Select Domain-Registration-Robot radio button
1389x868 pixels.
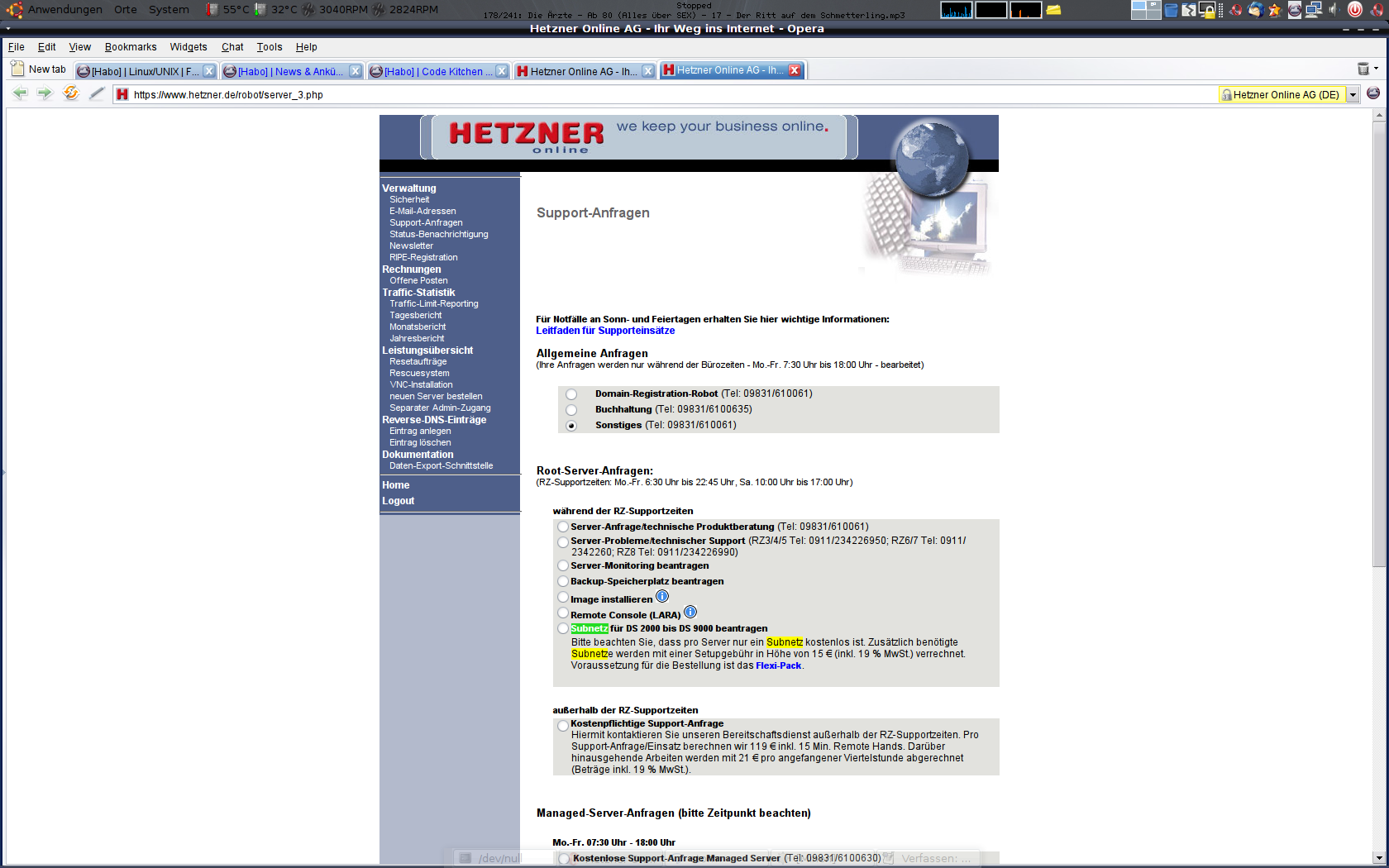point(571,394)
